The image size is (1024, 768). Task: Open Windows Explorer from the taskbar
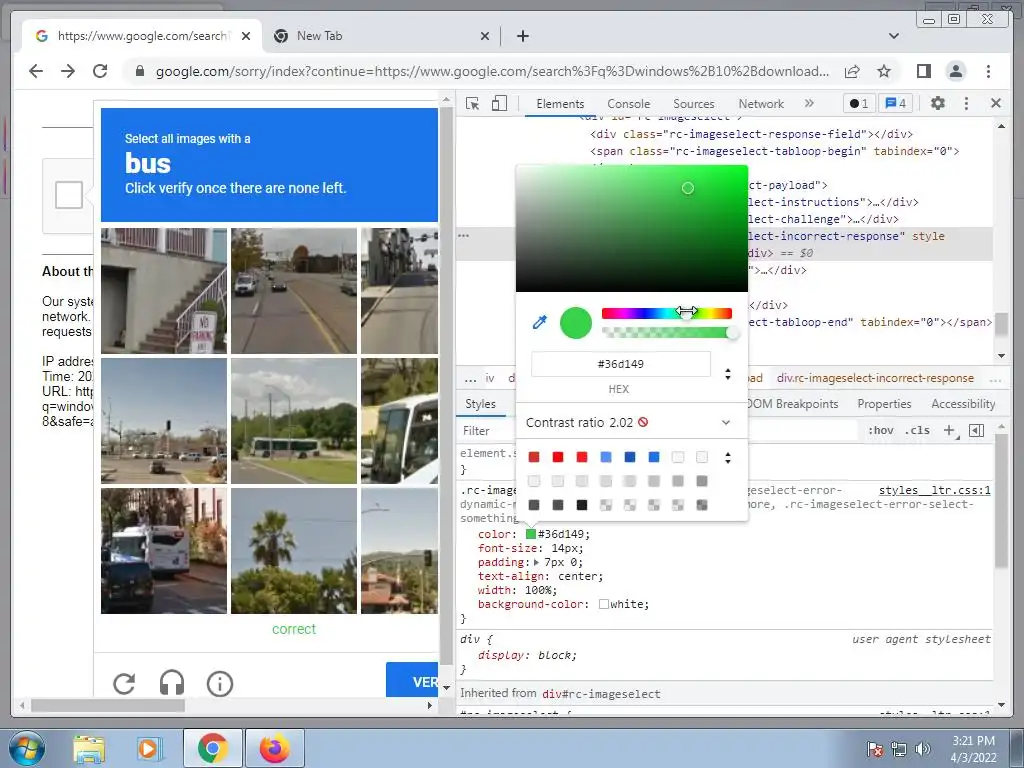(x=89, y=748)
